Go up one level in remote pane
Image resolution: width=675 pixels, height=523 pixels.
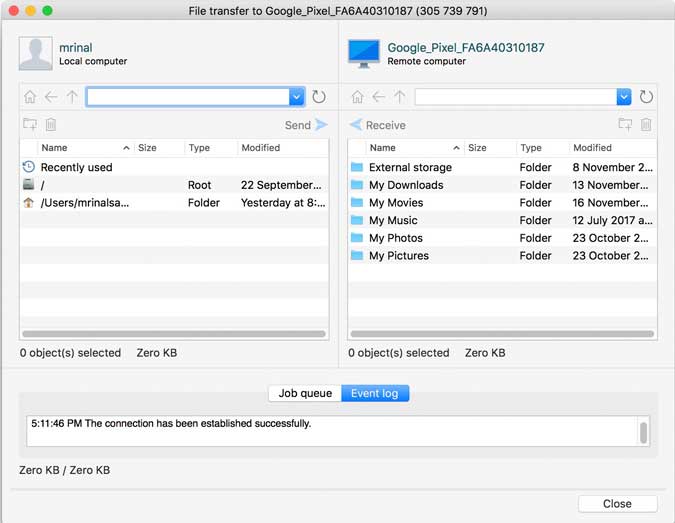click(x=399, y=97)
